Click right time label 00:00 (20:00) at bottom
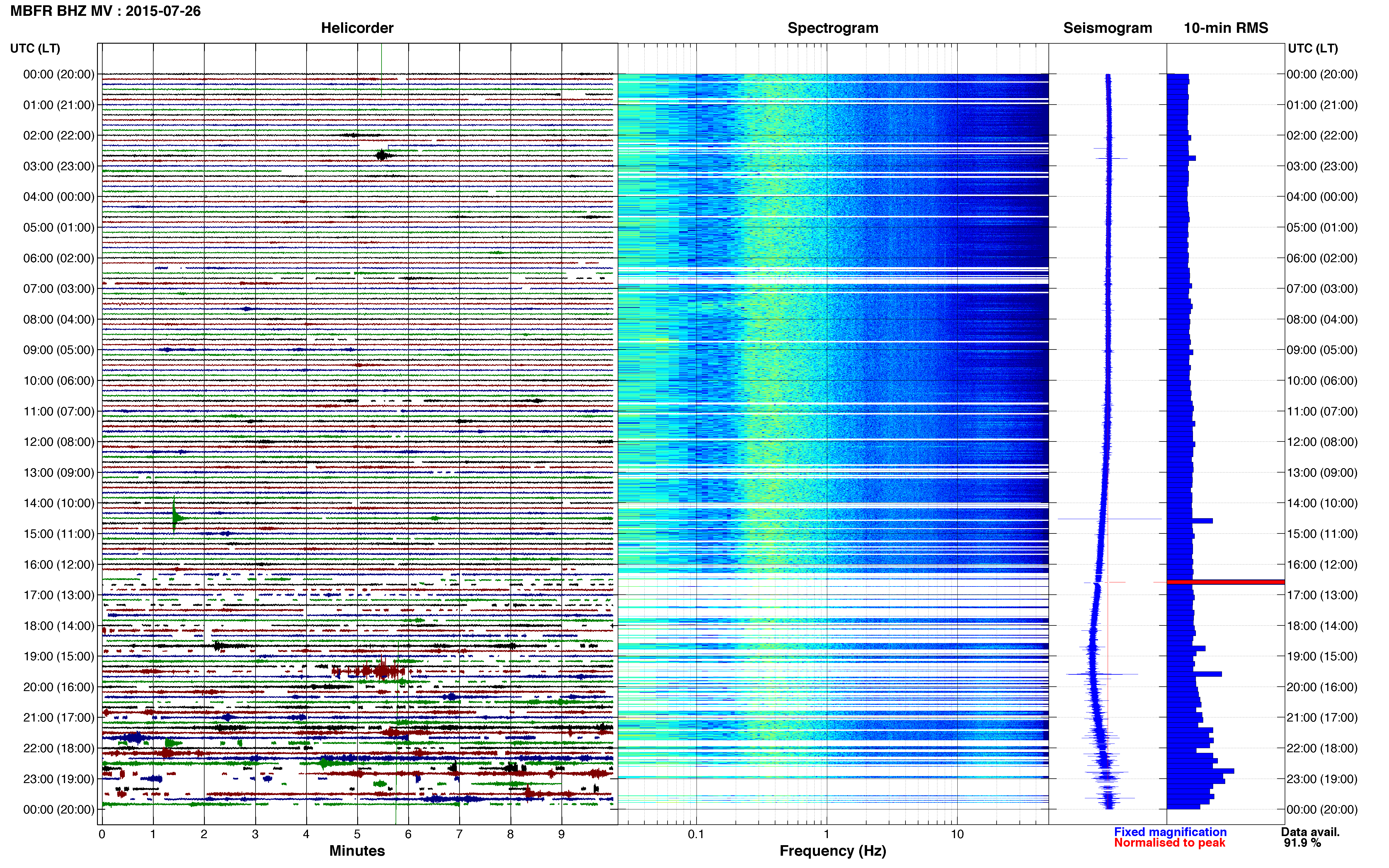This screenshot has width=1389, height=868. (x=1322, y=809)
